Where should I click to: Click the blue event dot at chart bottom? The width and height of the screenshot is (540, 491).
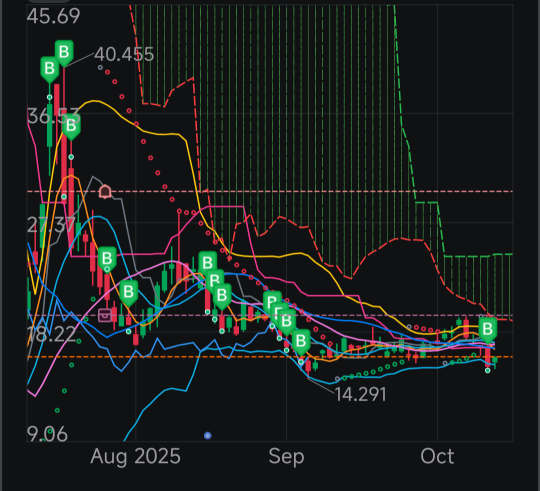click(207, 436)
